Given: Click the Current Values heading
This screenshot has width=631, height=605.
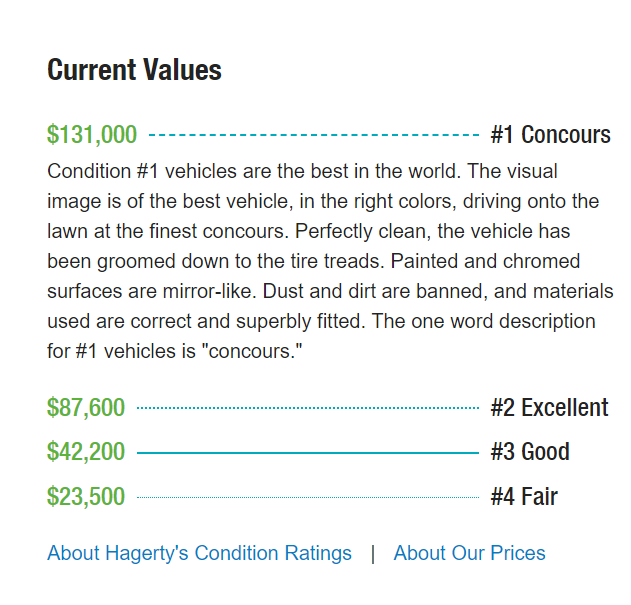Looking at the screenshot, I should point(134,70).
